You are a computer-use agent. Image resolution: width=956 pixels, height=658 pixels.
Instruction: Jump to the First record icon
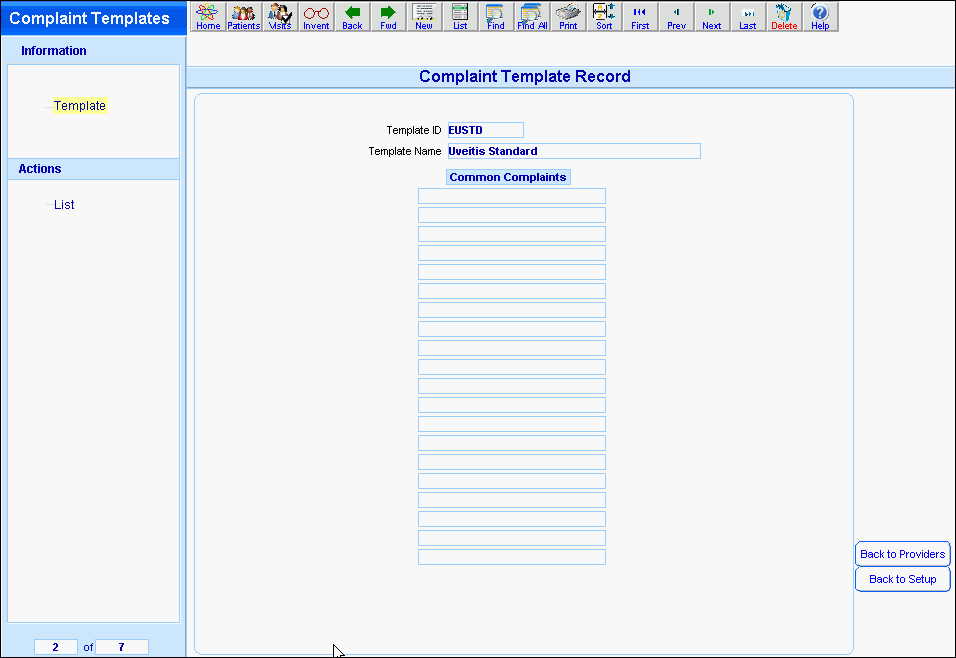640,16
